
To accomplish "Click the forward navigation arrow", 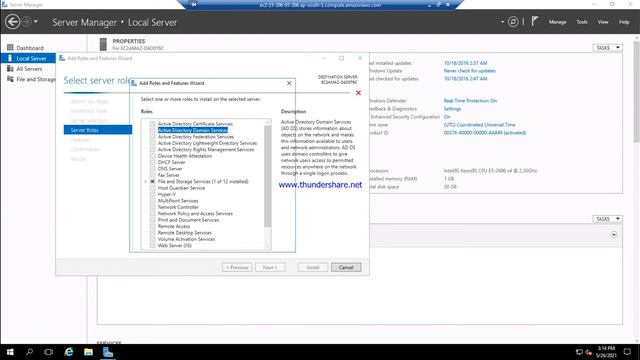I will point(26,22).
